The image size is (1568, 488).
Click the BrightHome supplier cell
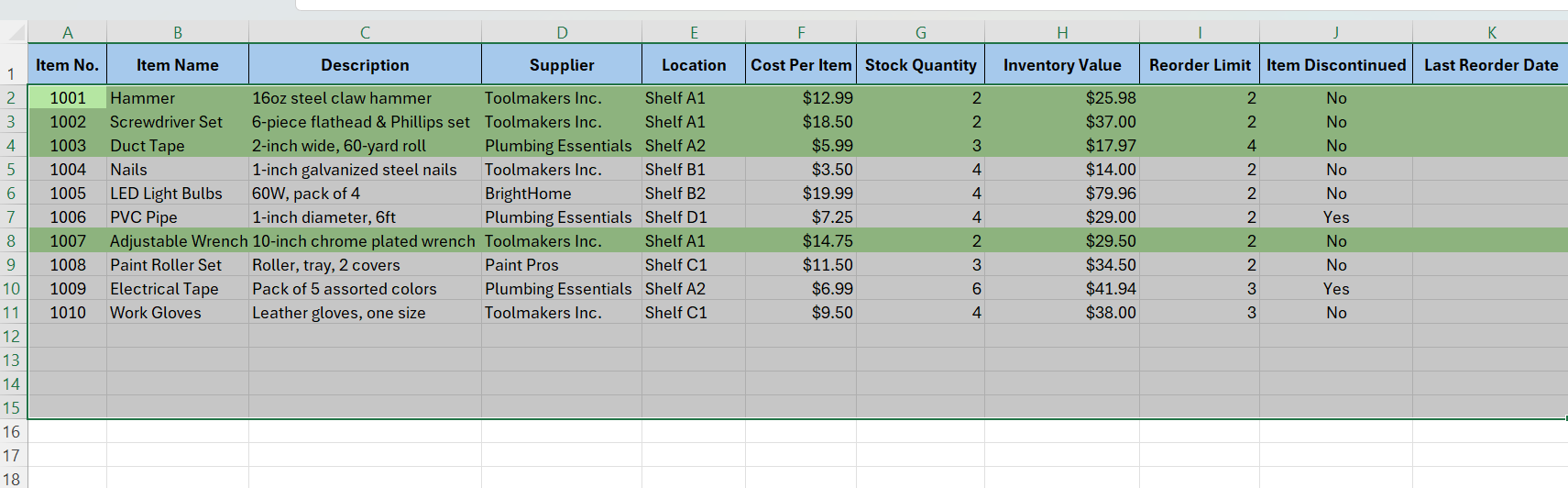point(561,194)
